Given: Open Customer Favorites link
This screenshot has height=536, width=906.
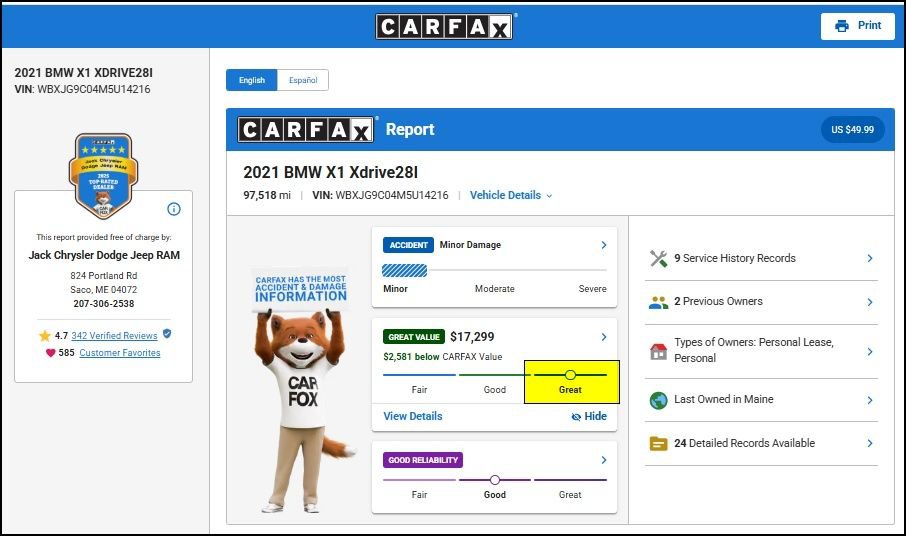Looking at the screenshot, I should coord(120,353).
